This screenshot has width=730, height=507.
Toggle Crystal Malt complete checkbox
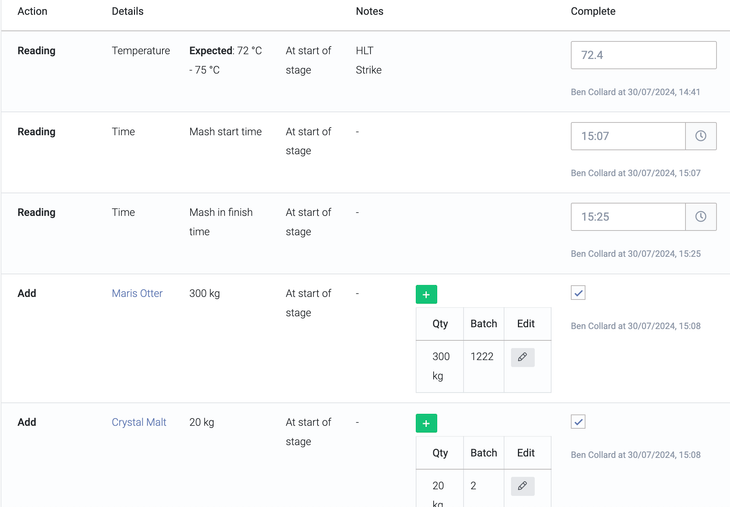578,422
